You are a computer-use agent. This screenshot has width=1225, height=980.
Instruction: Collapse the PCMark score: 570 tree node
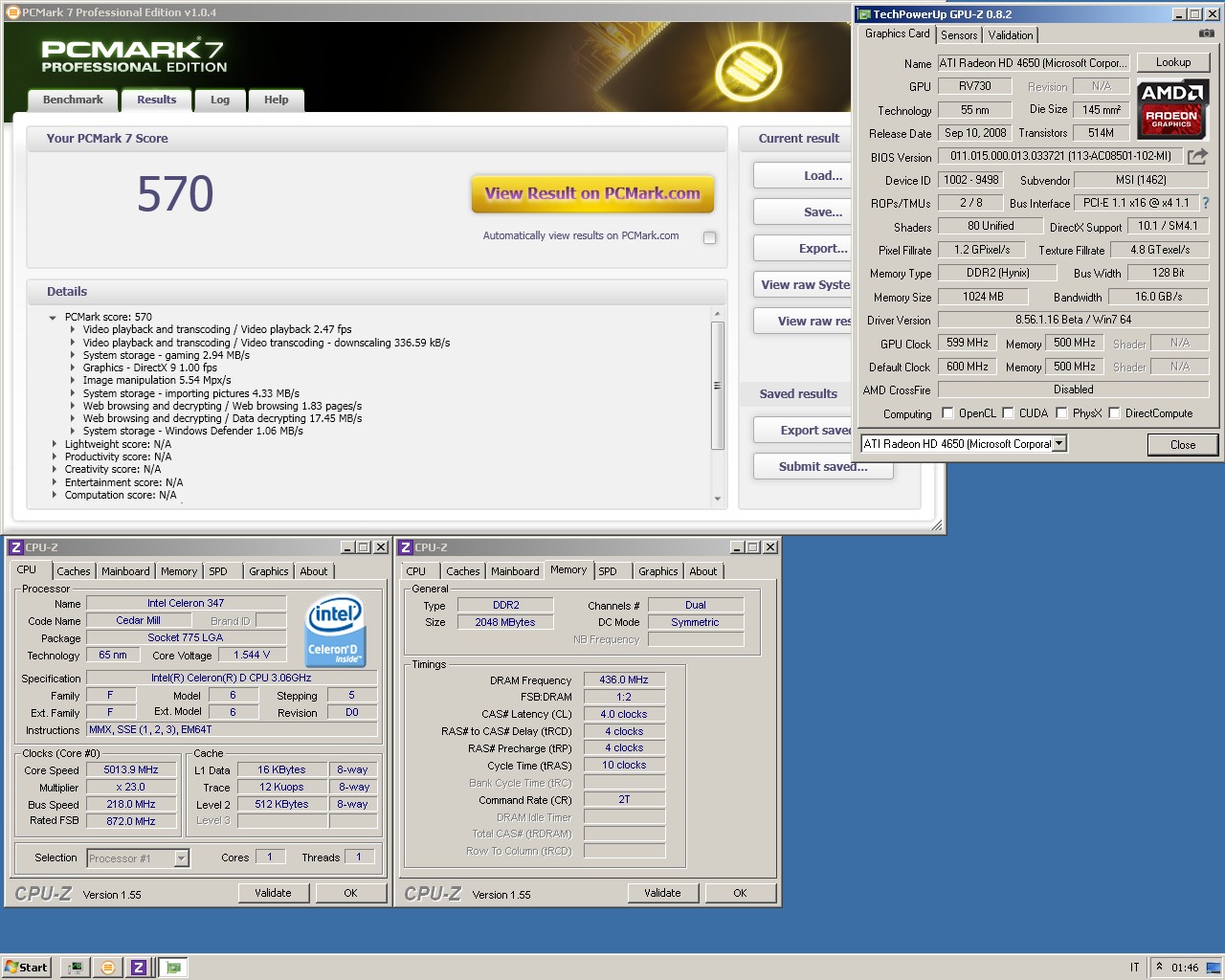click(53, 317)
